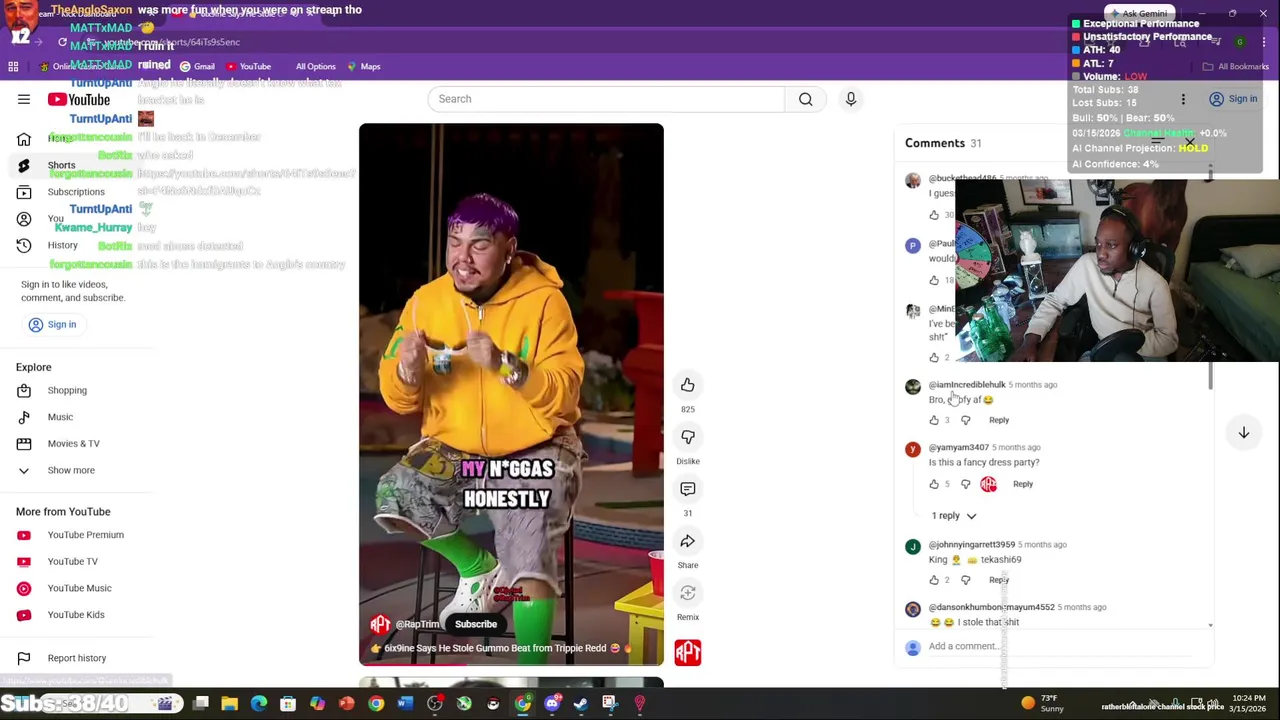The image size is (1280, 720).
Task: Reply to the @johnnyingarrett3959 comment
Action: [999, 580]
